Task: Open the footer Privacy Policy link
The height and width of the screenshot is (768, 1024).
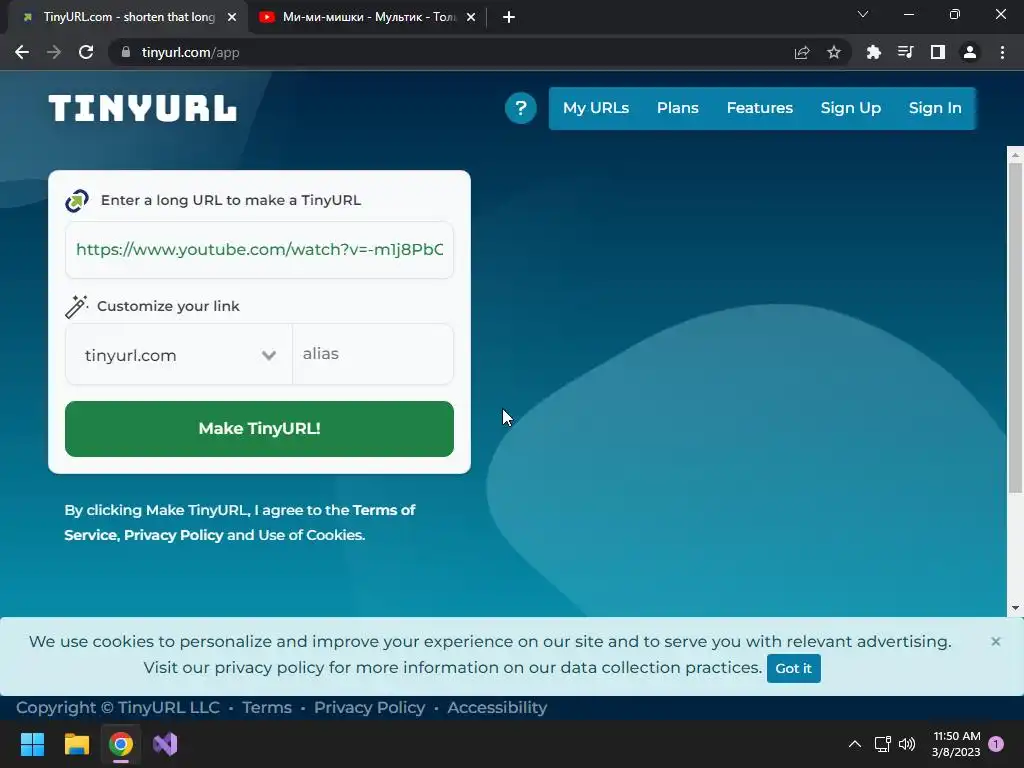Action: tap(369, 707)
